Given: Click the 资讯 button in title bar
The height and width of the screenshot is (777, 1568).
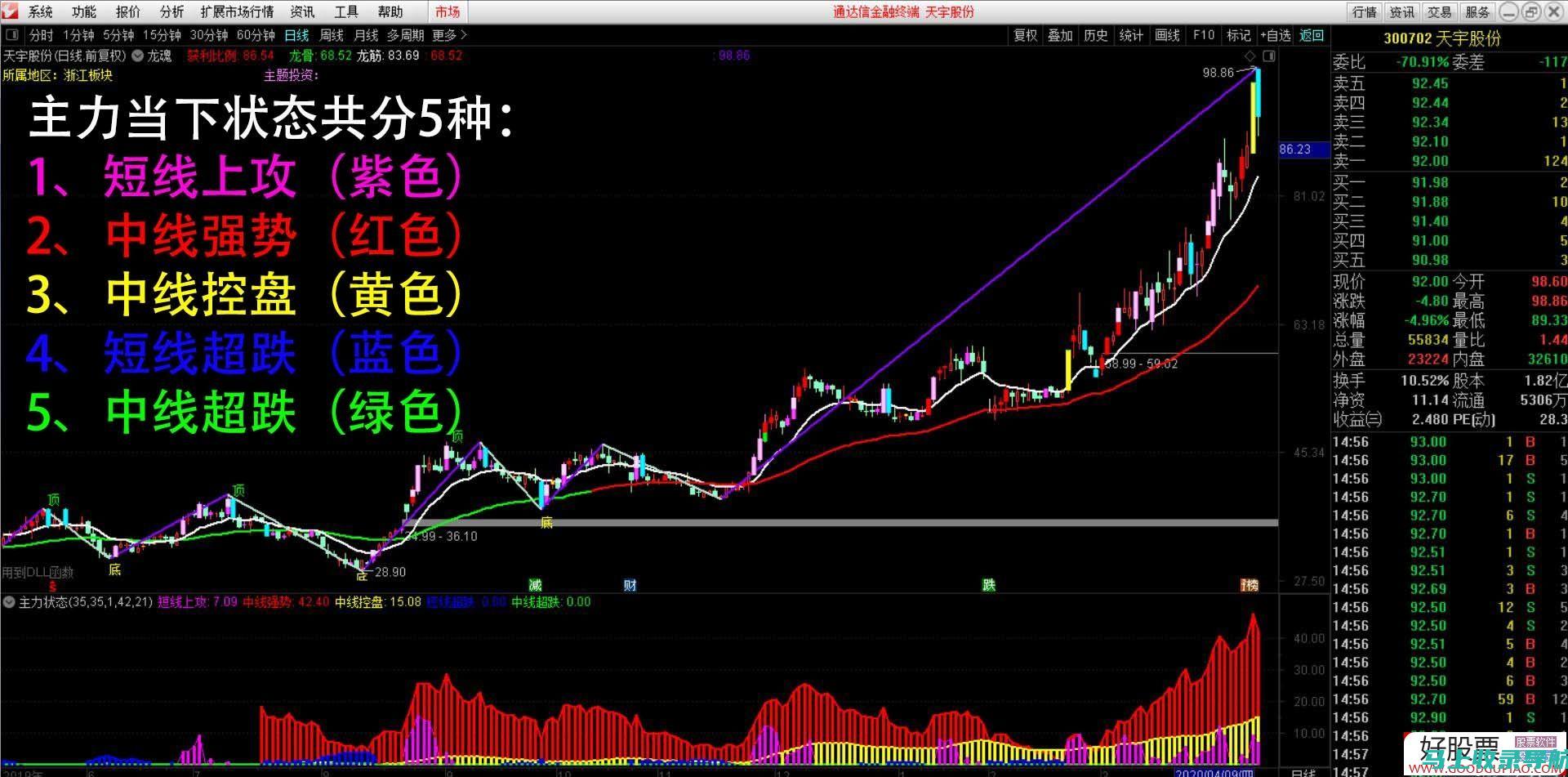Looking at the screenshot, I should (x=1402, y=11).
